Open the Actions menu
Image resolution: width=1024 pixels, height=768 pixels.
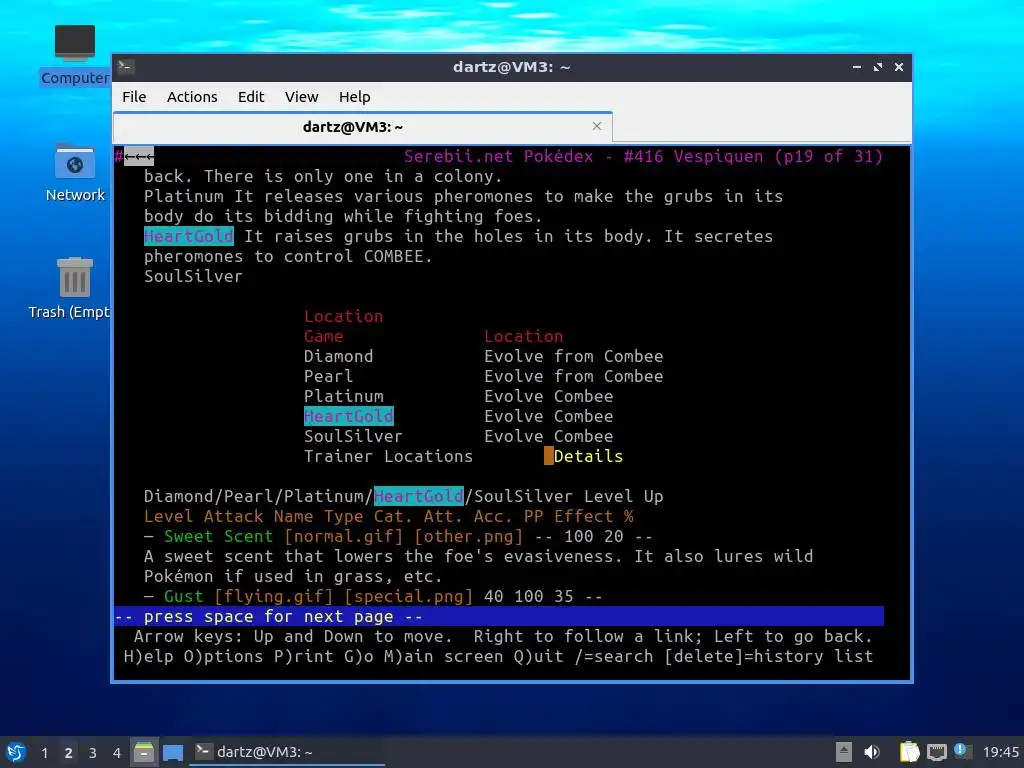point(192,97)
